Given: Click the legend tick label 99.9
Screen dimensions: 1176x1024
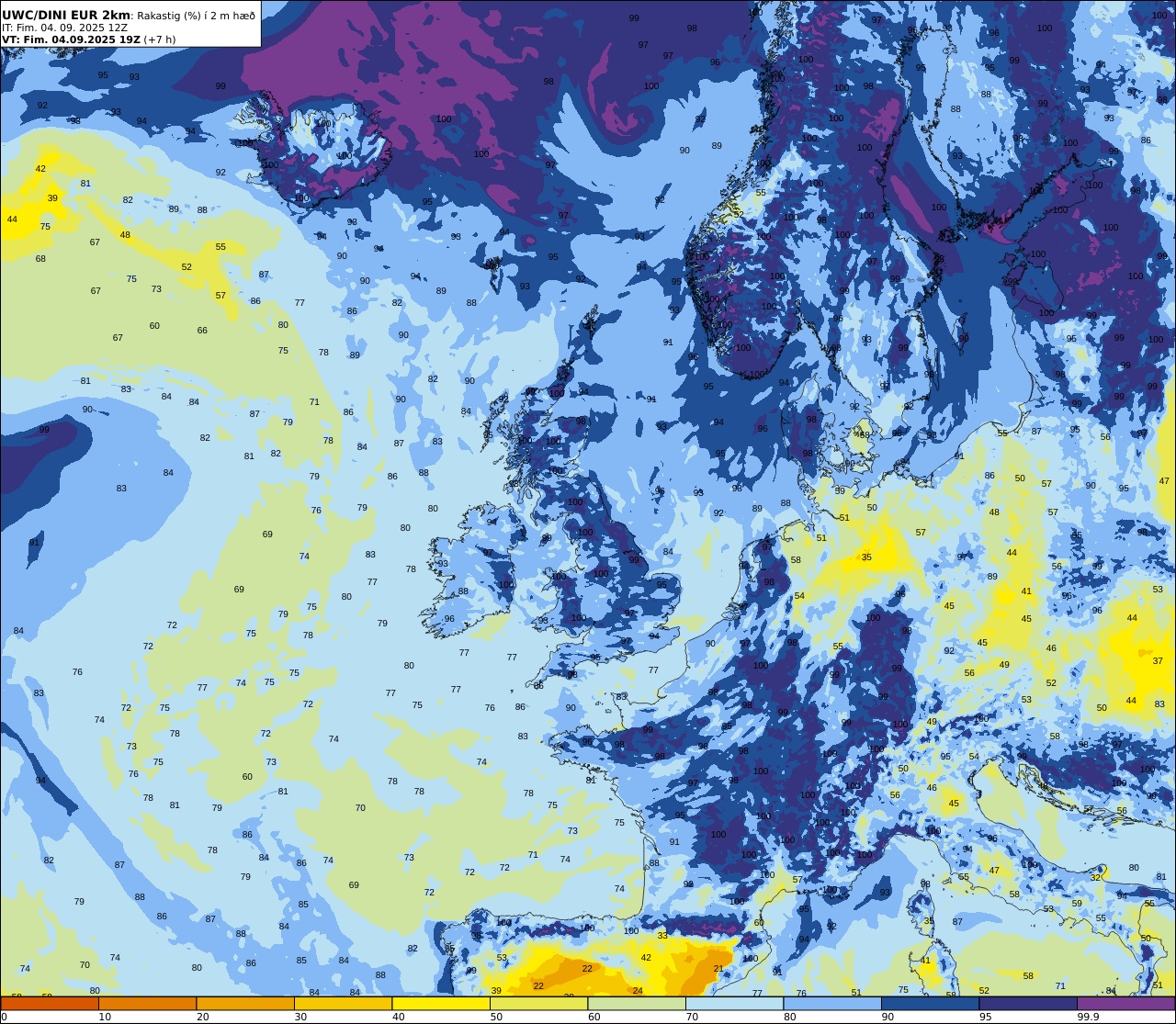Looking at the screenshot, I should (1088, 1017).
